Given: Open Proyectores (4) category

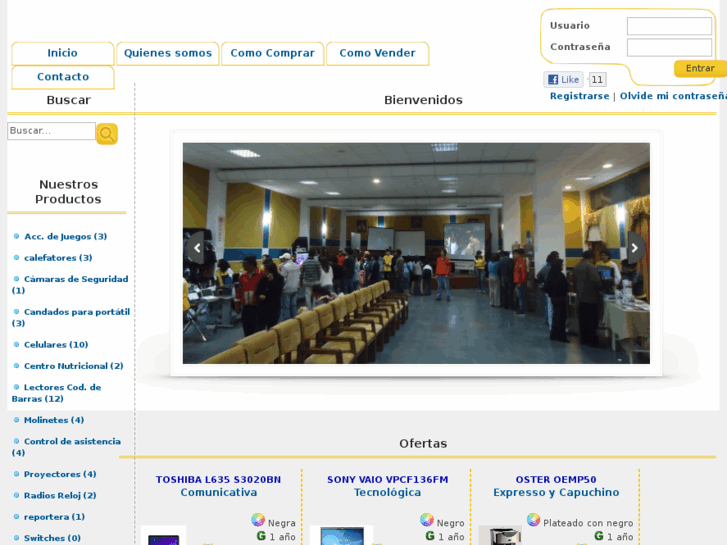Looking at the screenshot, I should coord(60,474).
